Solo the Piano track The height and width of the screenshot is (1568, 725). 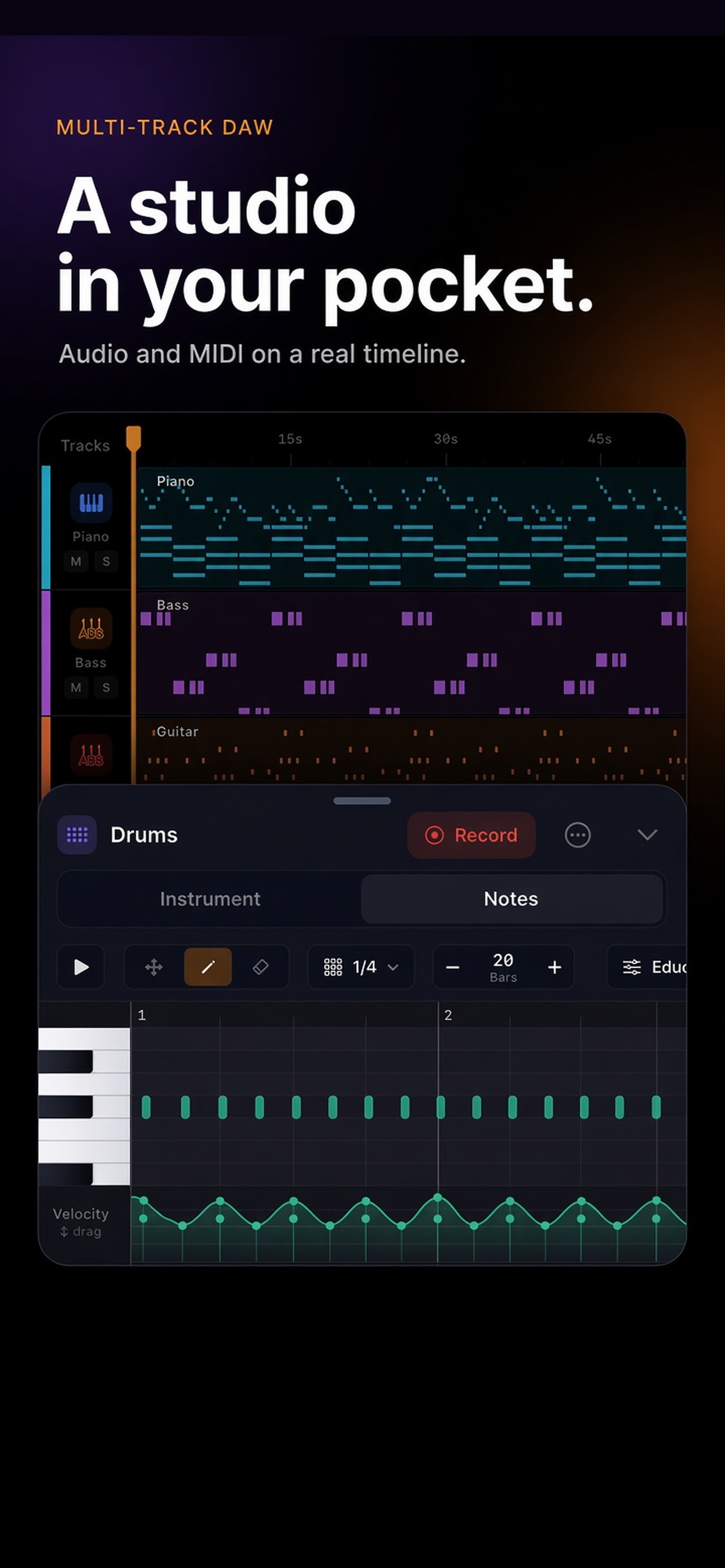point(106,561)
